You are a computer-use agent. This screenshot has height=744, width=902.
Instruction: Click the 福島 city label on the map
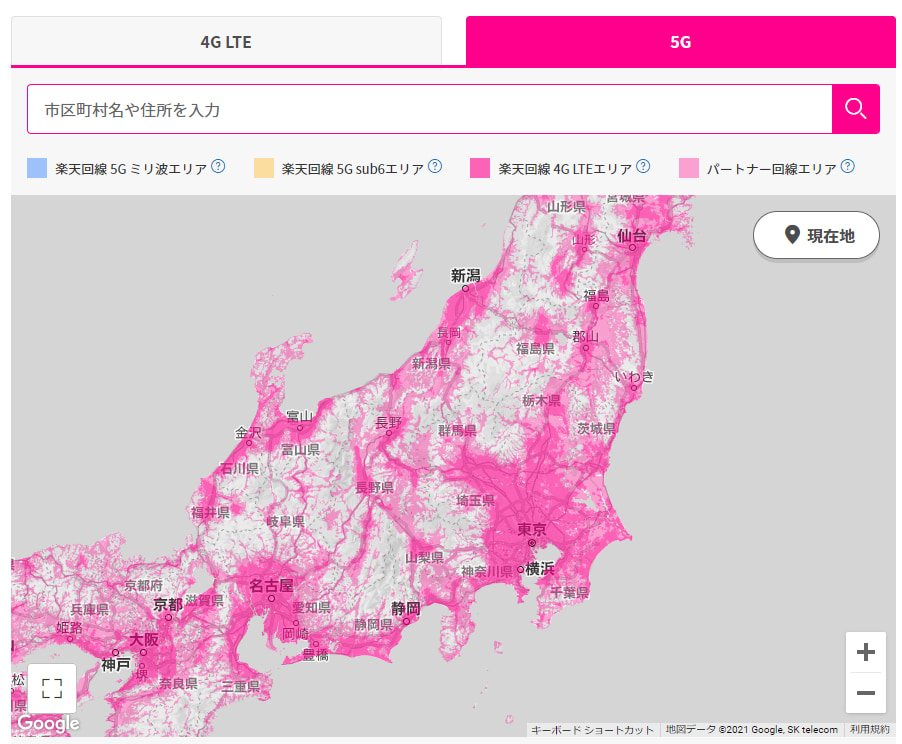click(597, 296)
